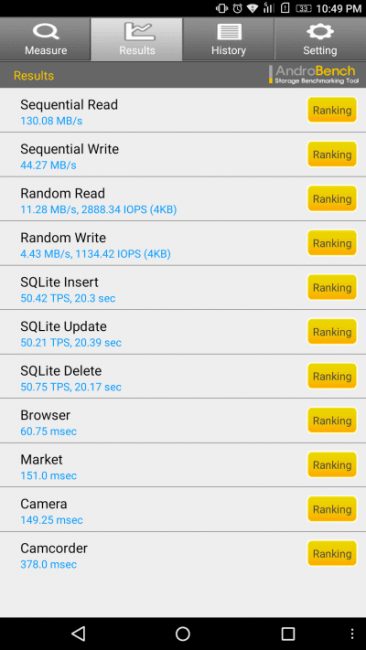
Task: Show Ranking for Sequential Write
Action: [x=332, y=155]
